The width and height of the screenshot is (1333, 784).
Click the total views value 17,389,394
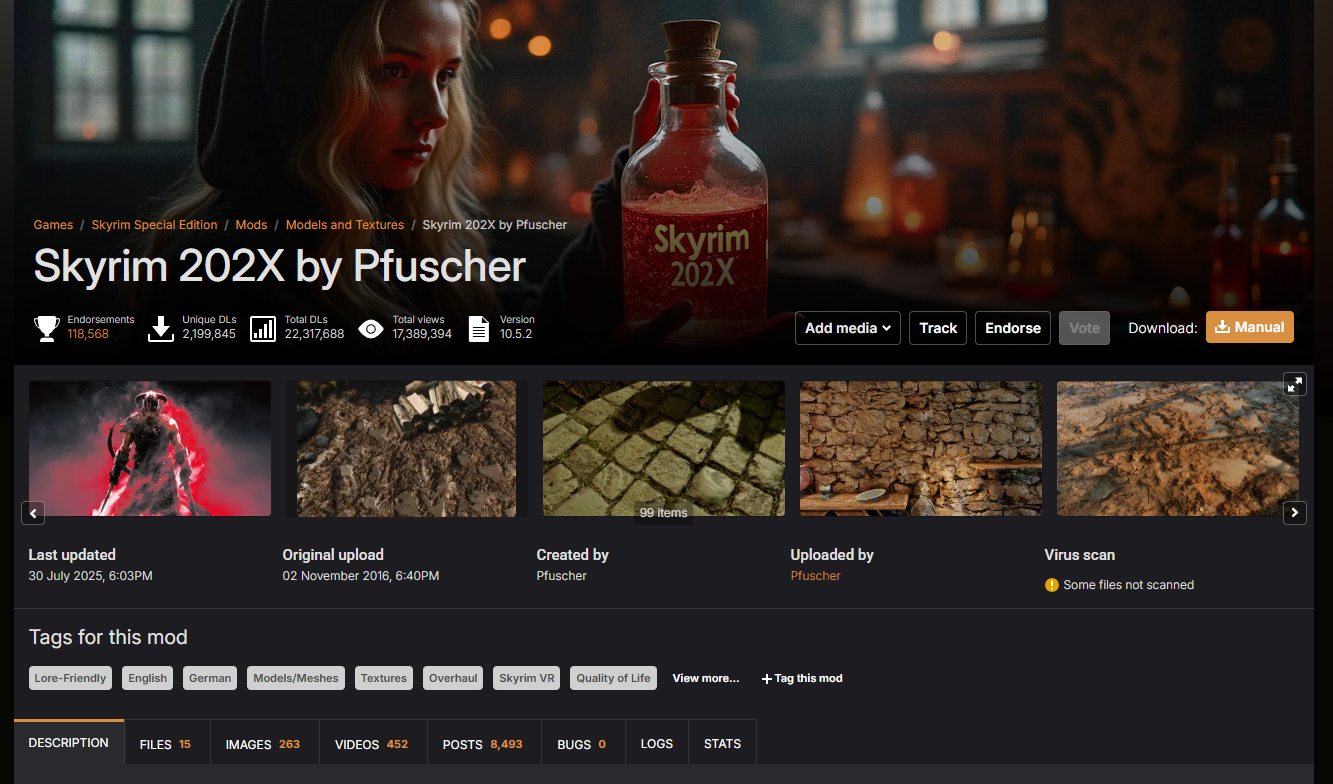(422, 334)
